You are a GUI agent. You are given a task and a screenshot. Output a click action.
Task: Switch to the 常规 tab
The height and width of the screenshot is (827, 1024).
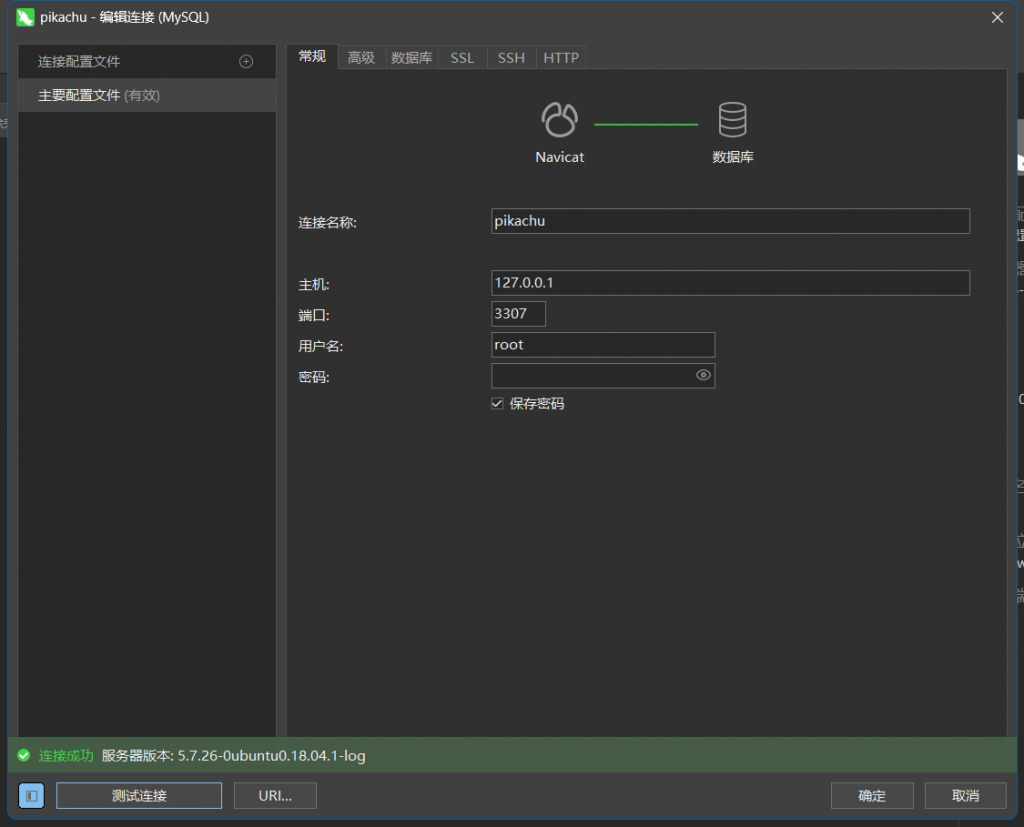[x=311, y=57]
